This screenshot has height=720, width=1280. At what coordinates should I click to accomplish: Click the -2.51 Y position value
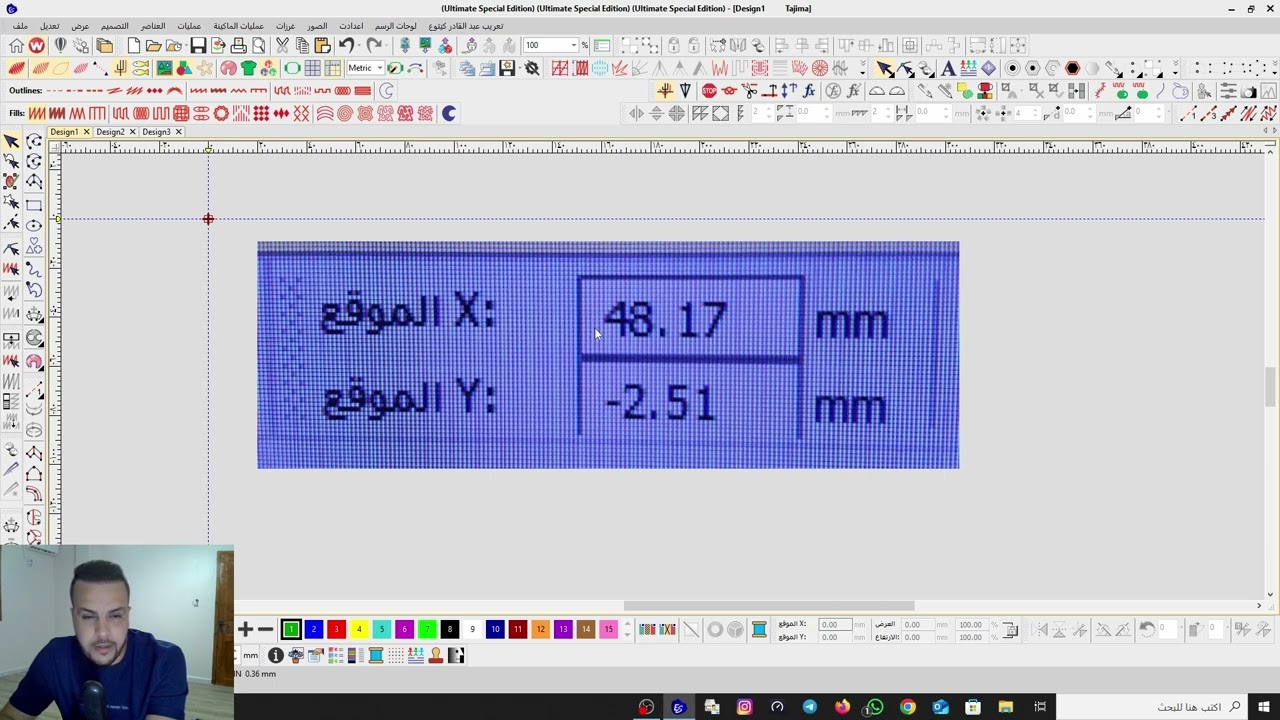(x=660, y=404)
